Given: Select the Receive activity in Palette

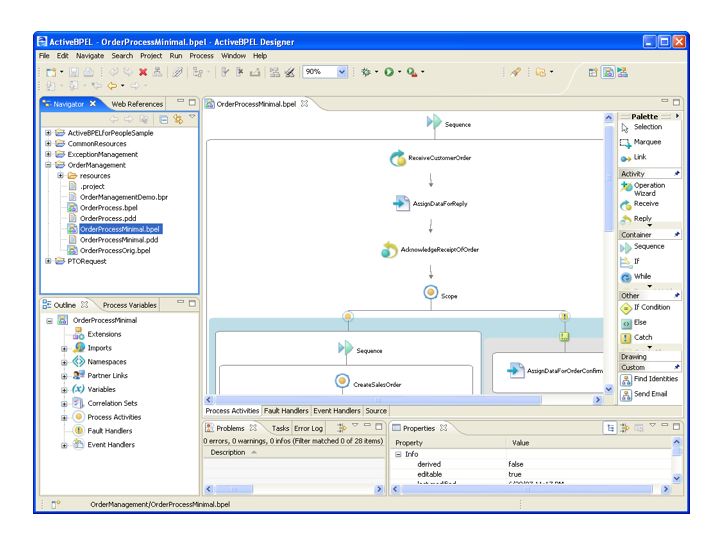Looking at the screenshot, I should point(640,204).
